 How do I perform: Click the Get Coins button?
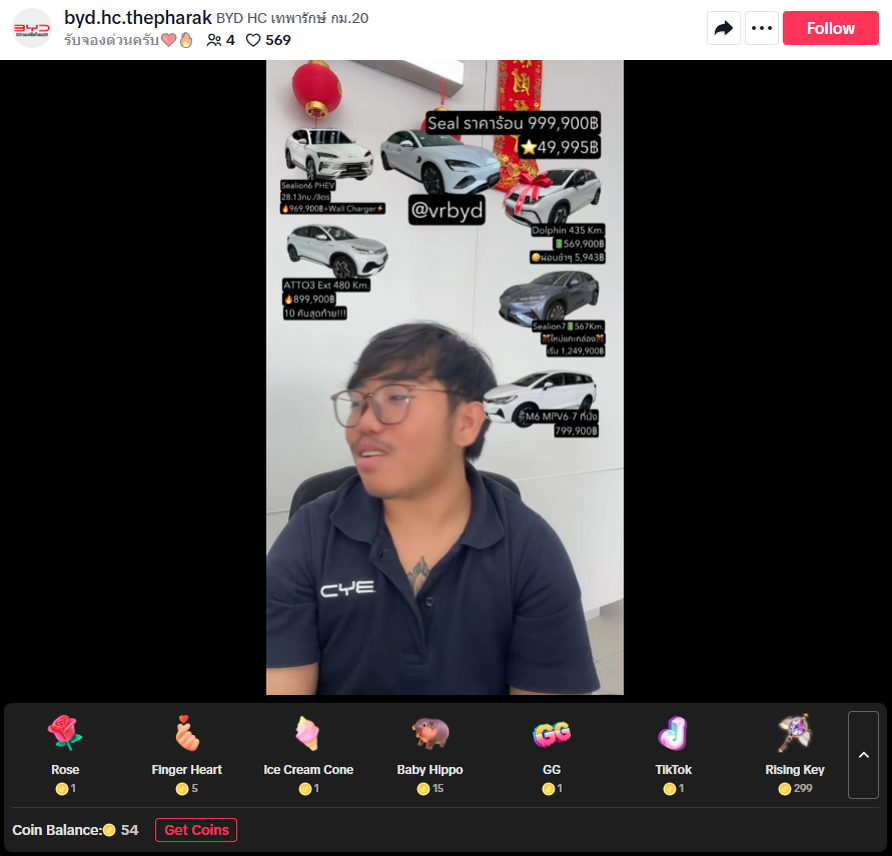196,830
